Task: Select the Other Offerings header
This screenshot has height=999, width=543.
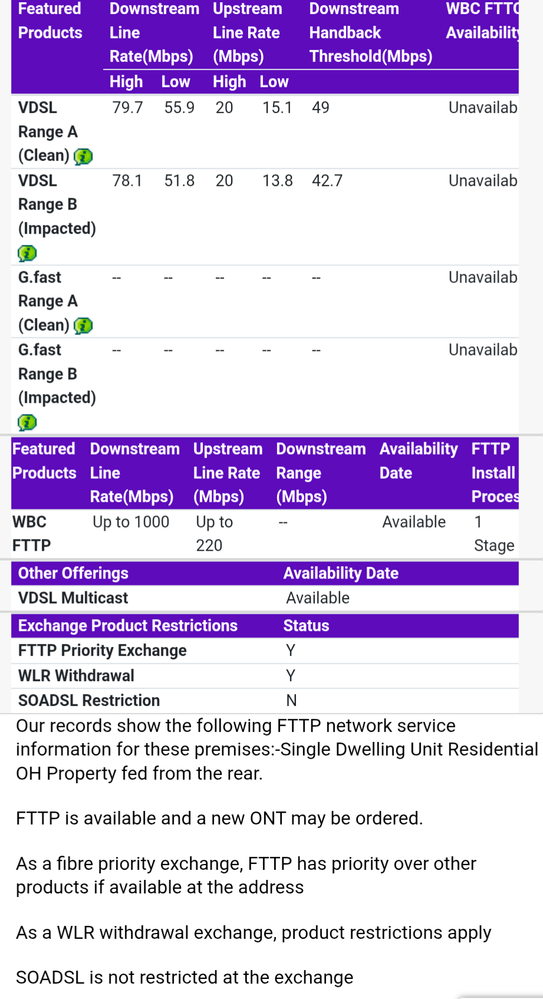Action: 73,573
